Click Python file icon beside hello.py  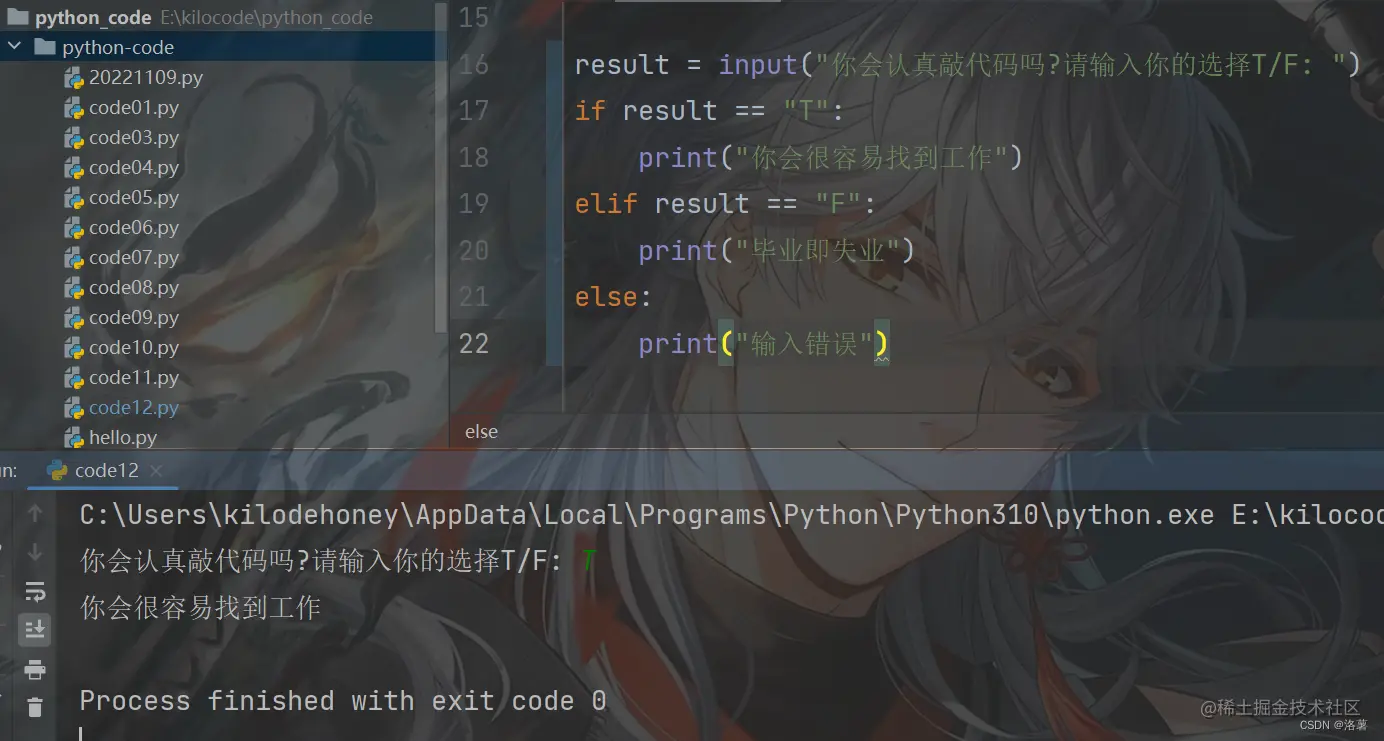(74, 438)
